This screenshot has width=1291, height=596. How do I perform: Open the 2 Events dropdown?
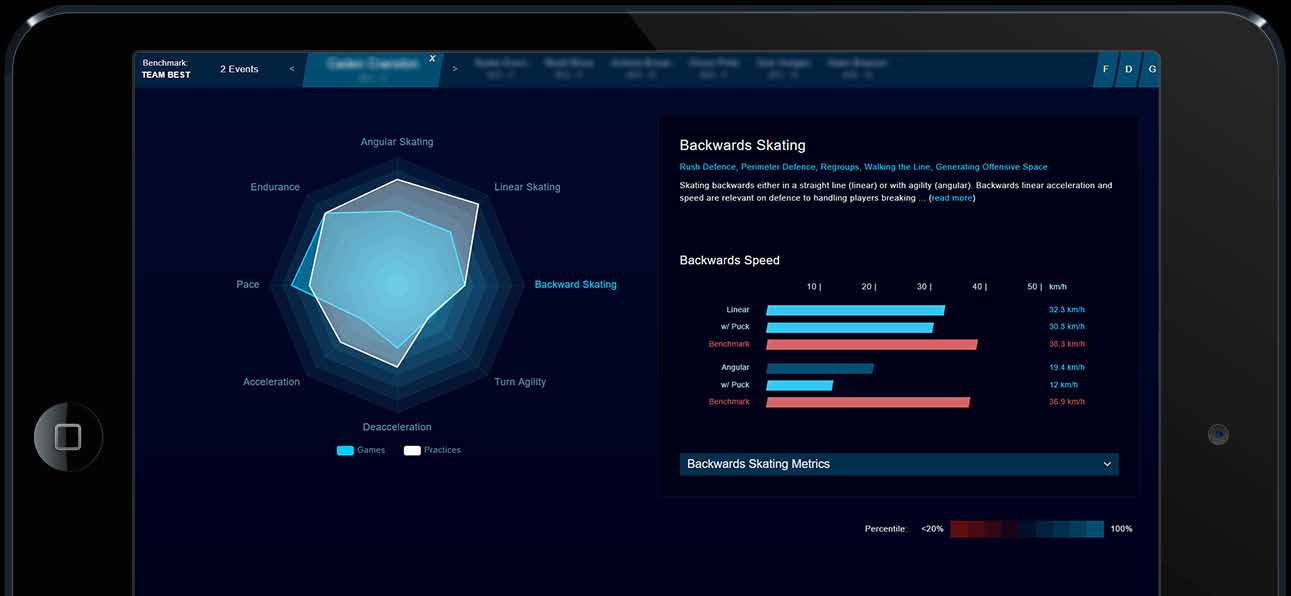[x=238, y=69]
